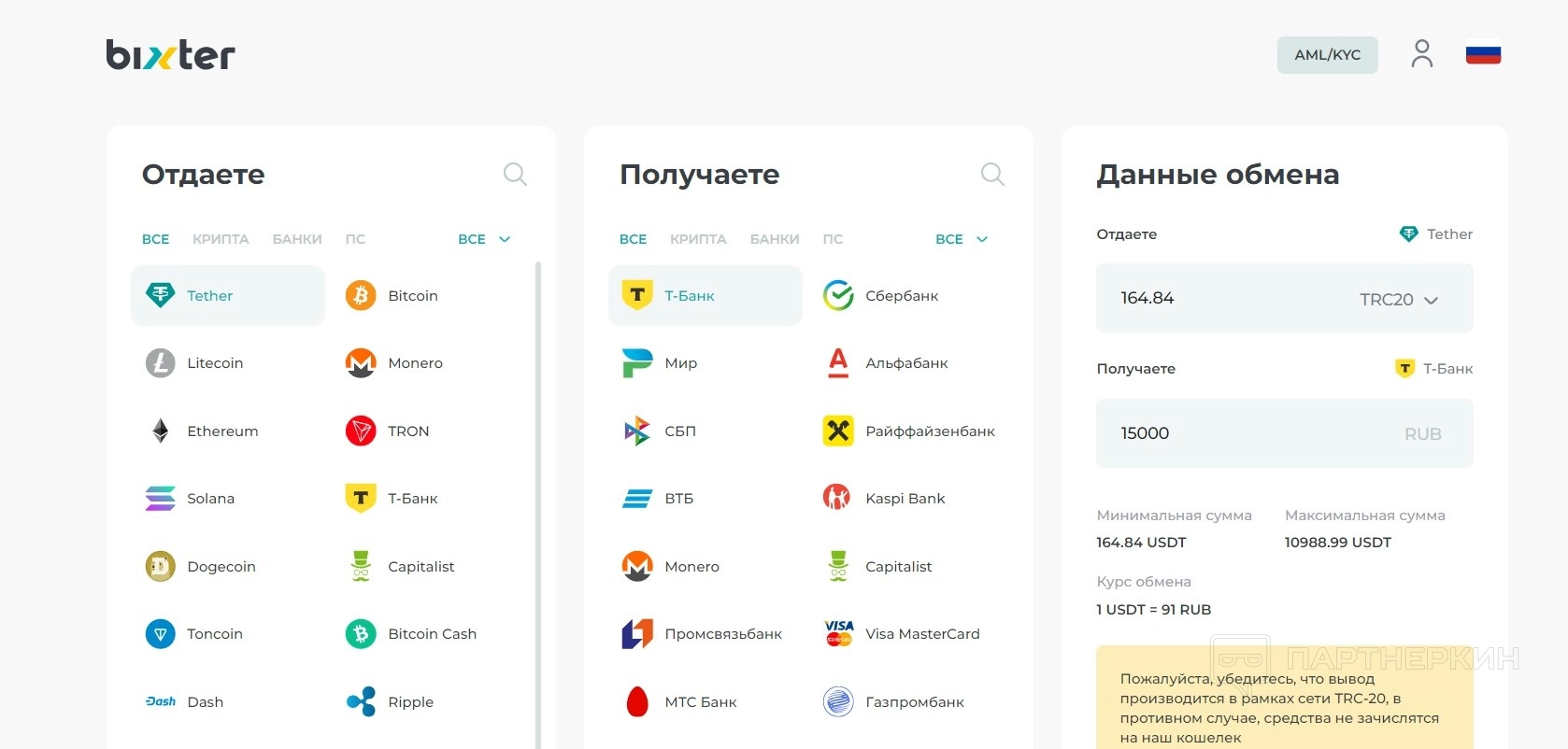
Task: Click the minimum amount 164.84 USDT
Action: click(1141, 543)
